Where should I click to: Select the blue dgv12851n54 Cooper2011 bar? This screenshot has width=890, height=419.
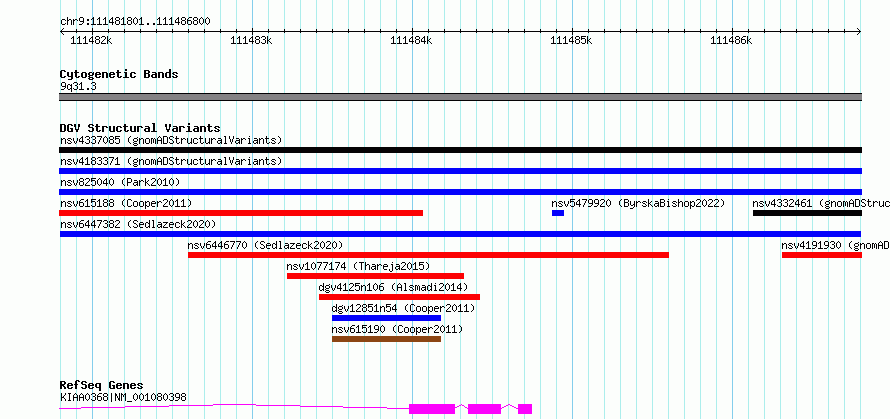point(387,318)
